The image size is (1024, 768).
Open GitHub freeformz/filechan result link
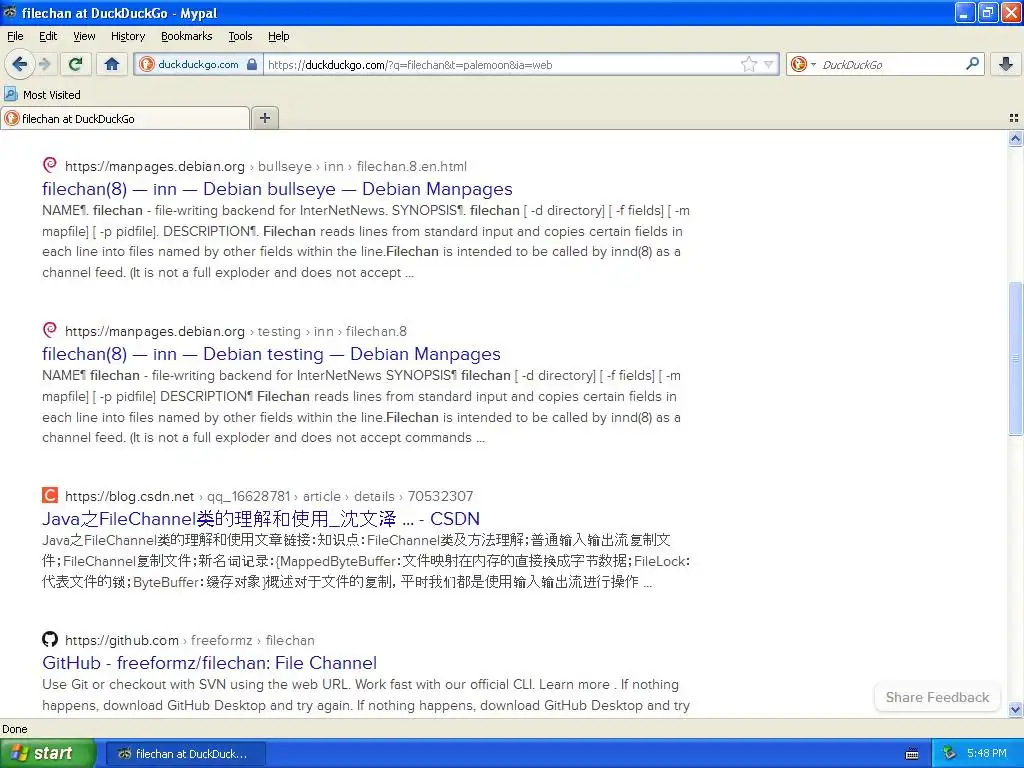pyautogui.click(x=209, y=663)
